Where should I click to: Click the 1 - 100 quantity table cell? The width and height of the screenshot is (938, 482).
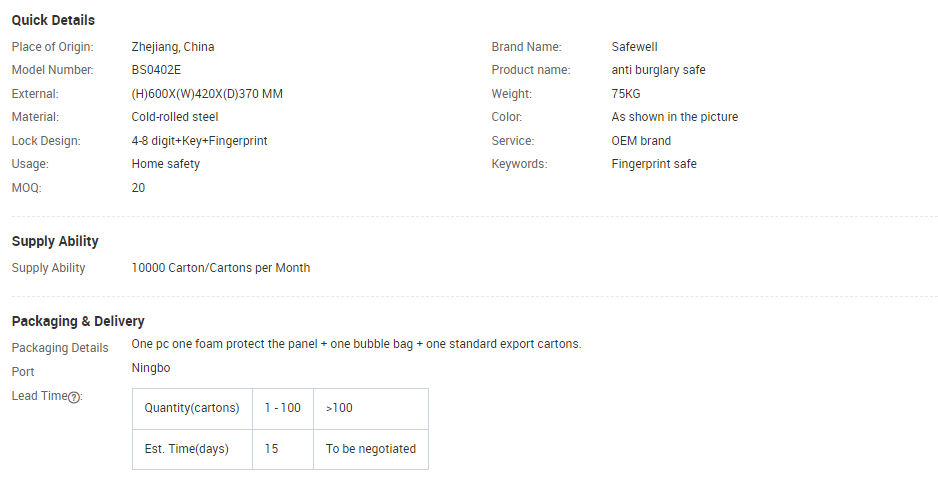coord(283,408)
